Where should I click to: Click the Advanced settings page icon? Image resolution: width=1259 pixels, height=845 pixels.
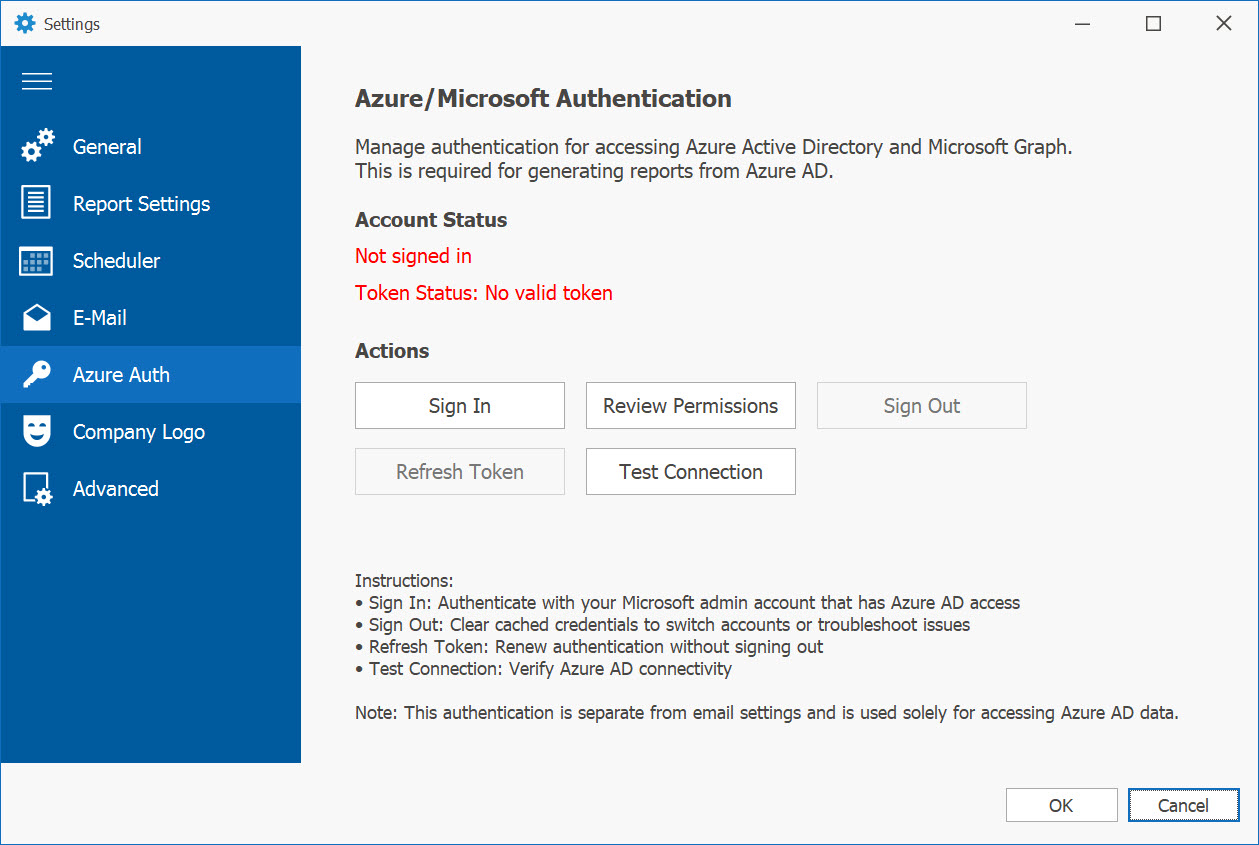(37, 489)
